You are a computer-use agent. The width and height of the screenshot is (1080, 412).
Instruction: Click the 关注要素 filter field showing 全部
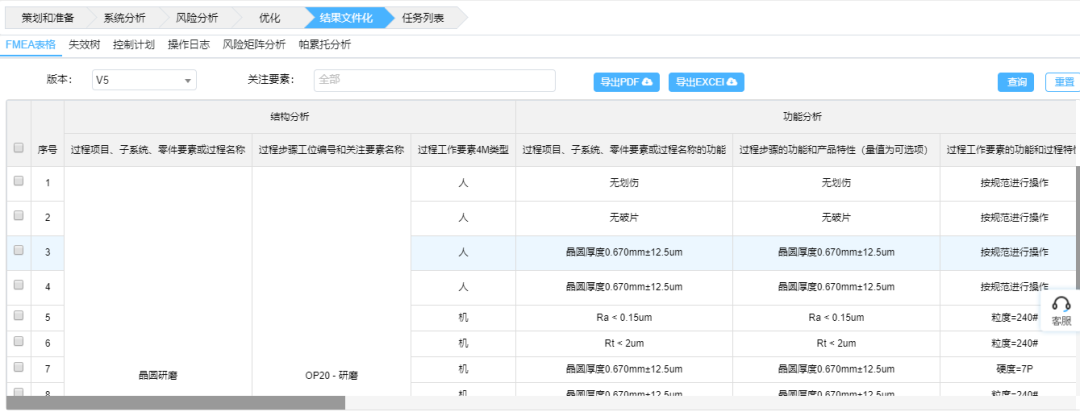point(434,81)
